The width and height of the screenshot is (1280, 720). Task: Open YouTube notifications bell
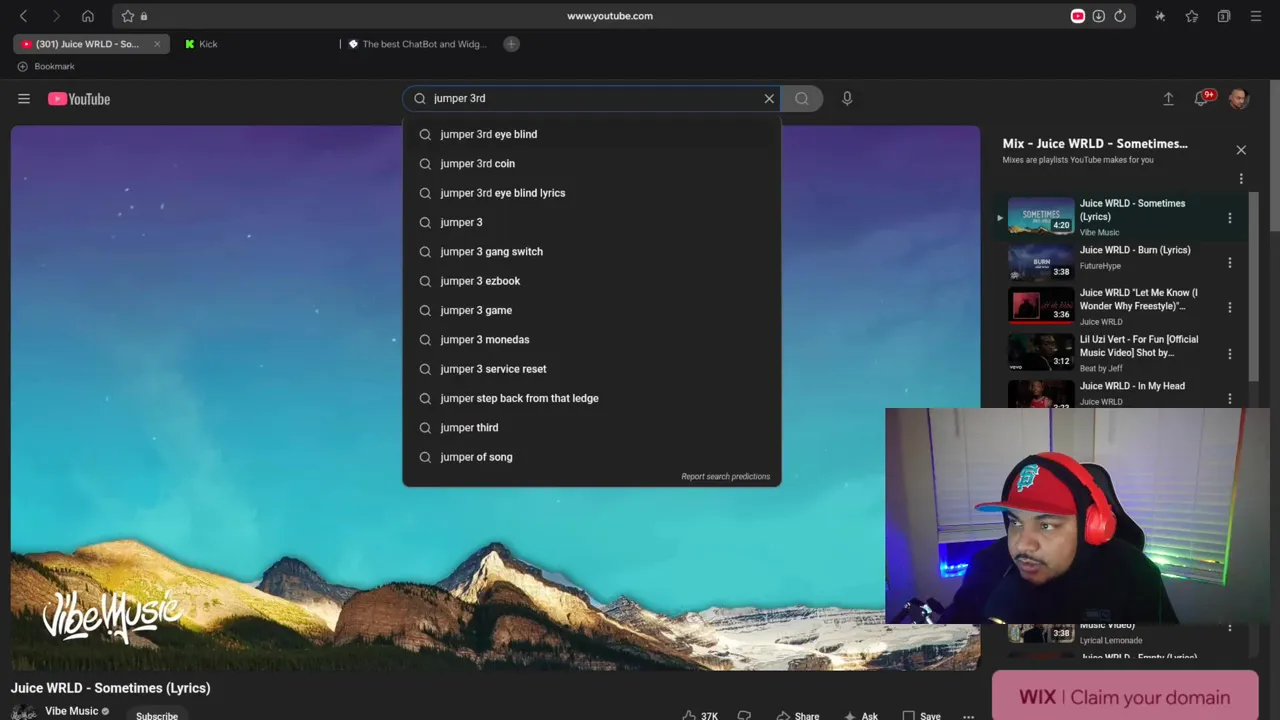click(x=1202, y=98)
